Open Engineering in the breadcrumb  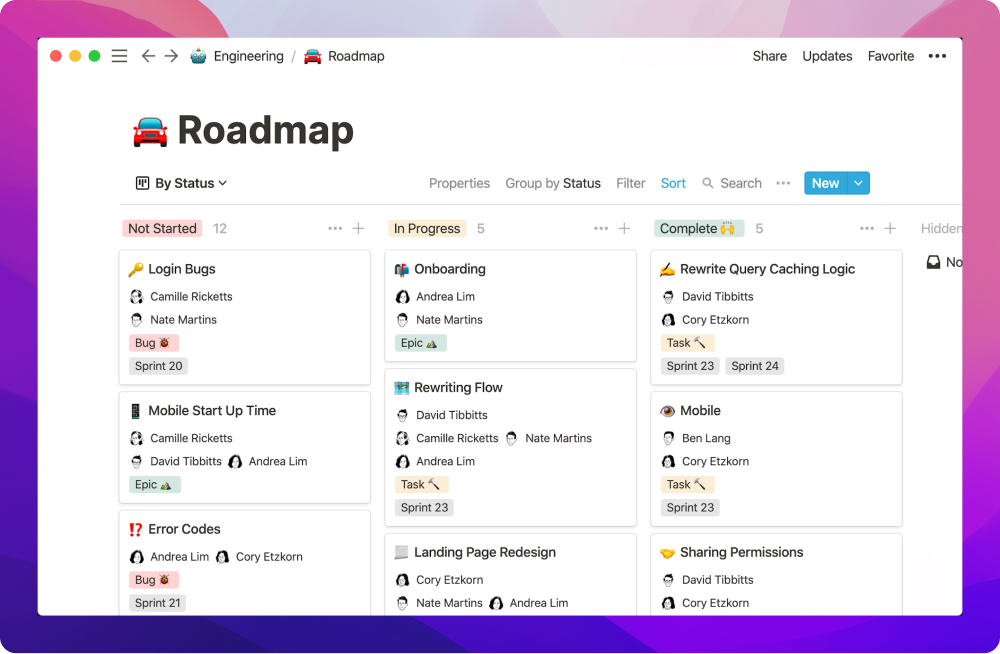point(249,56)
